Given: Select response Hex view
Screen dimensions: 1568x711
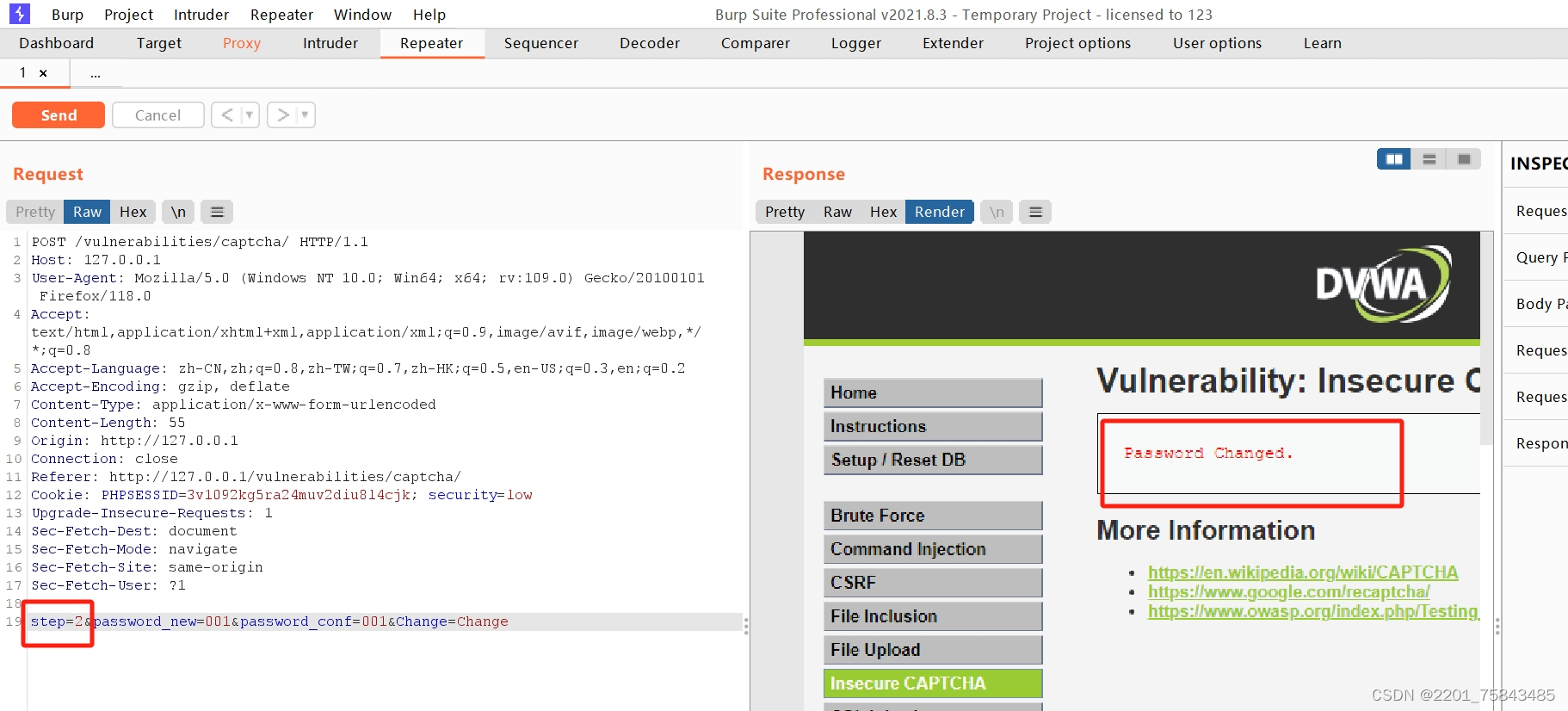Looking at the screenshot, I should 883,212.
